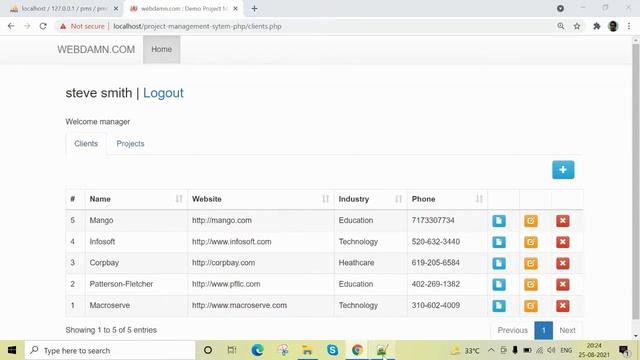Open a new browser tab

point(254,9)
